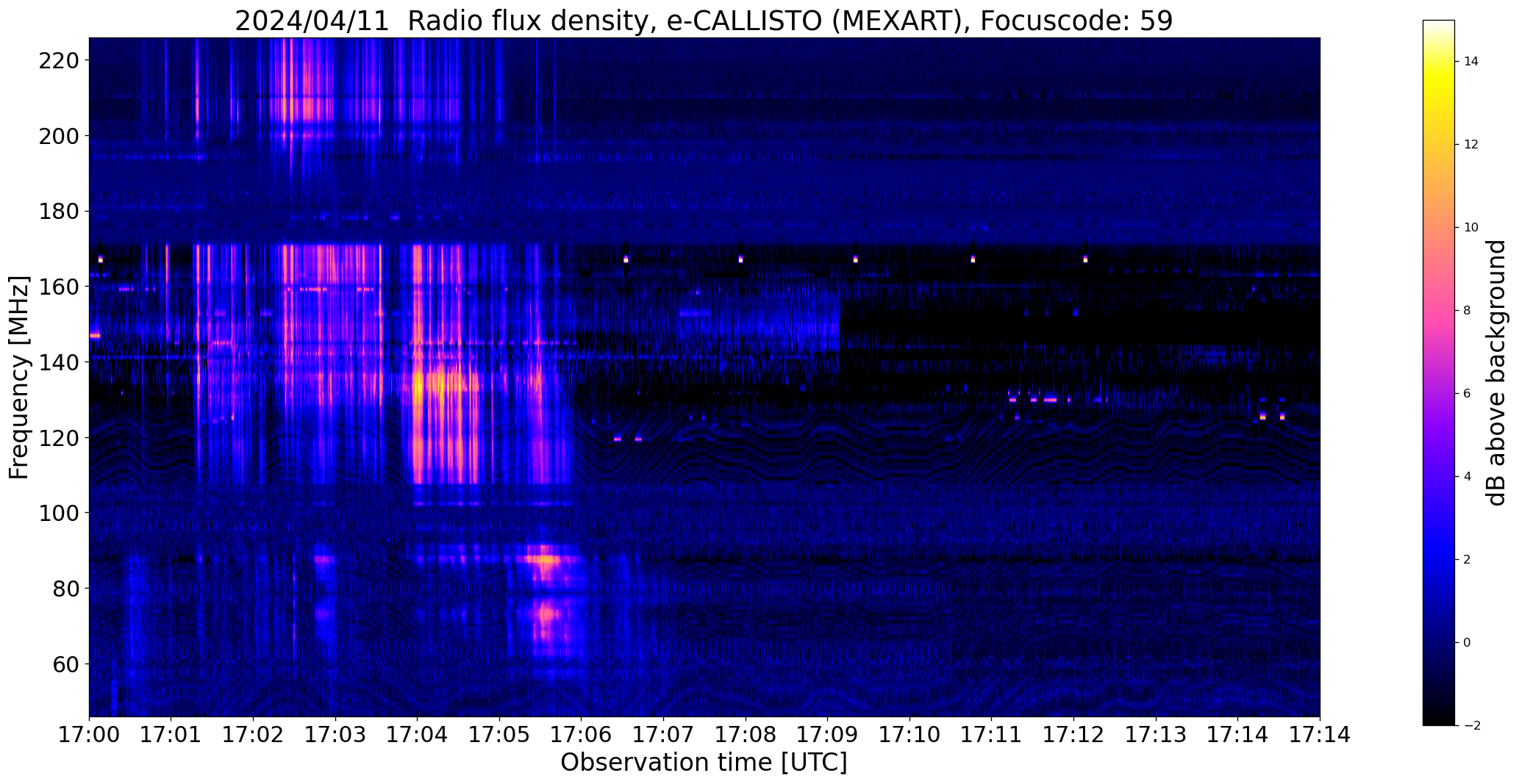1519x784 pixels.
Task: Click the bright burst near 17:04 at 135 MHz
Action: coord(419,384)
